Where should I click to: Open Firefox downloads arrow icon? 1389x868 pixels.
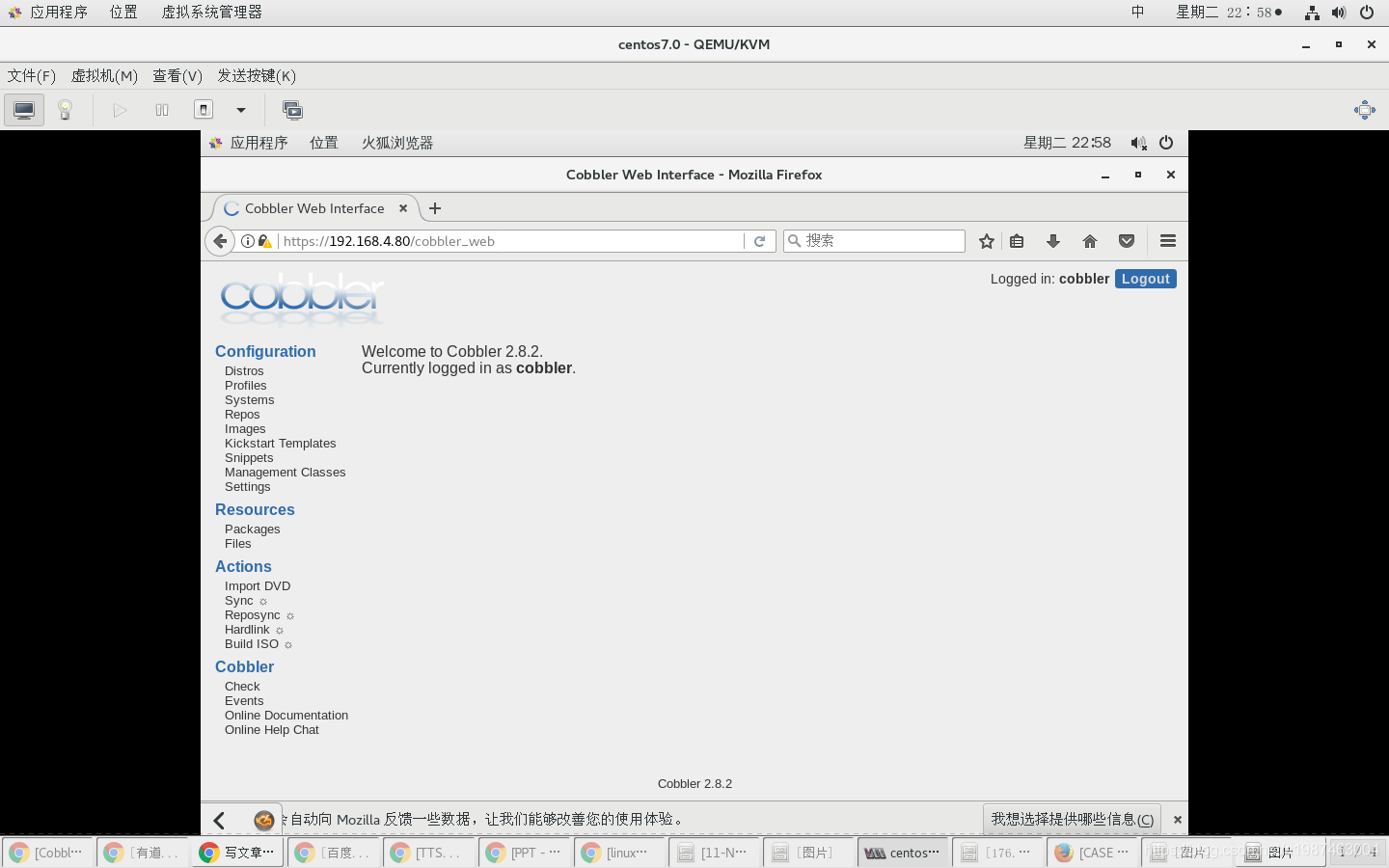pos(1053,241)
